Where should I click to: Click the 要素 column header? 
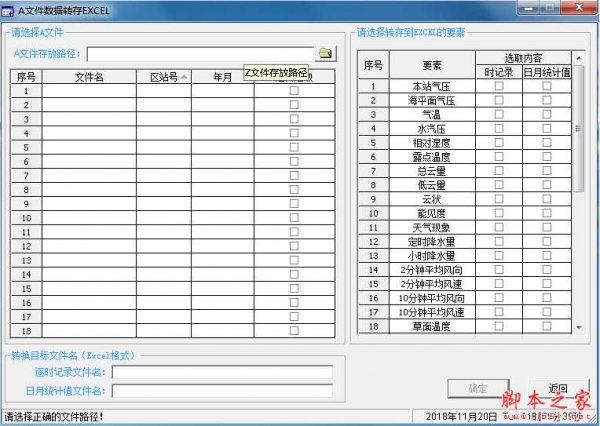tap(432, 65)
